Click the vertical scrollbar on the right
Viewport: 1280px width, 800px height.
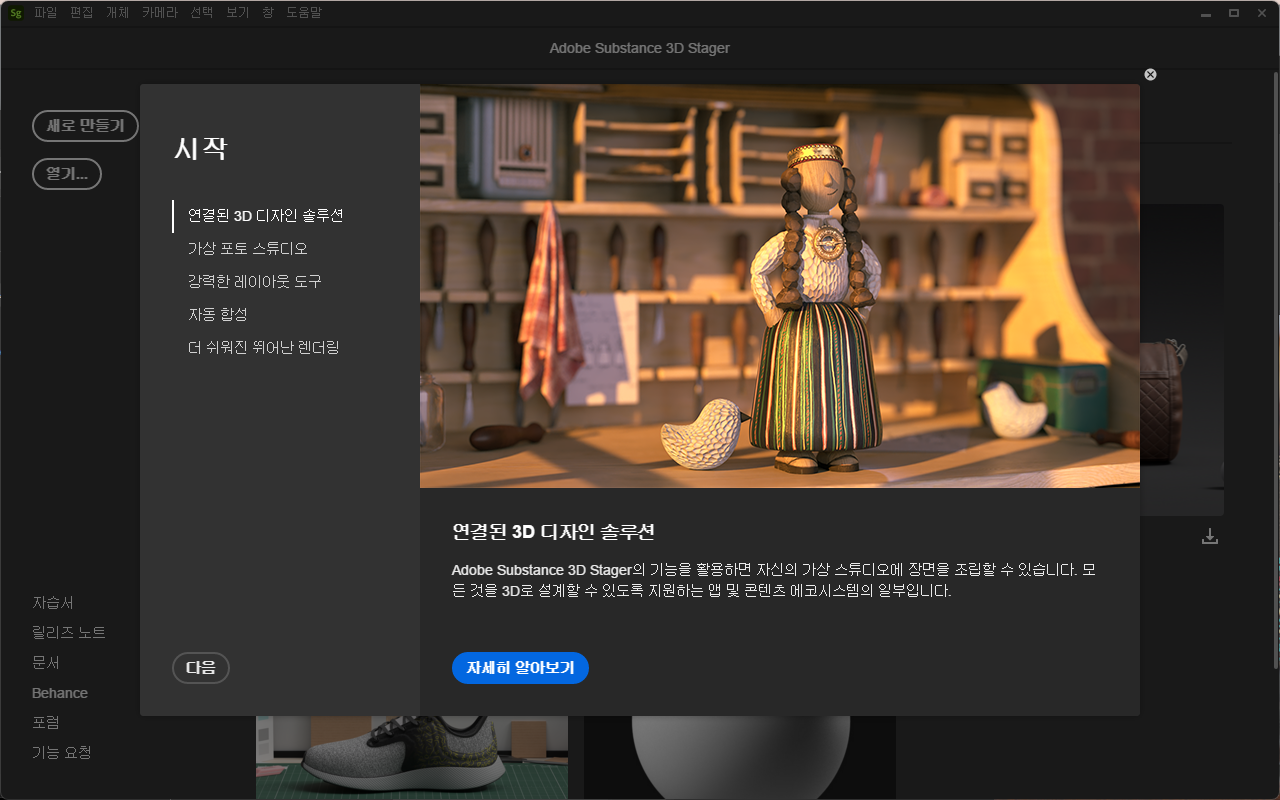pos(1275,370)
